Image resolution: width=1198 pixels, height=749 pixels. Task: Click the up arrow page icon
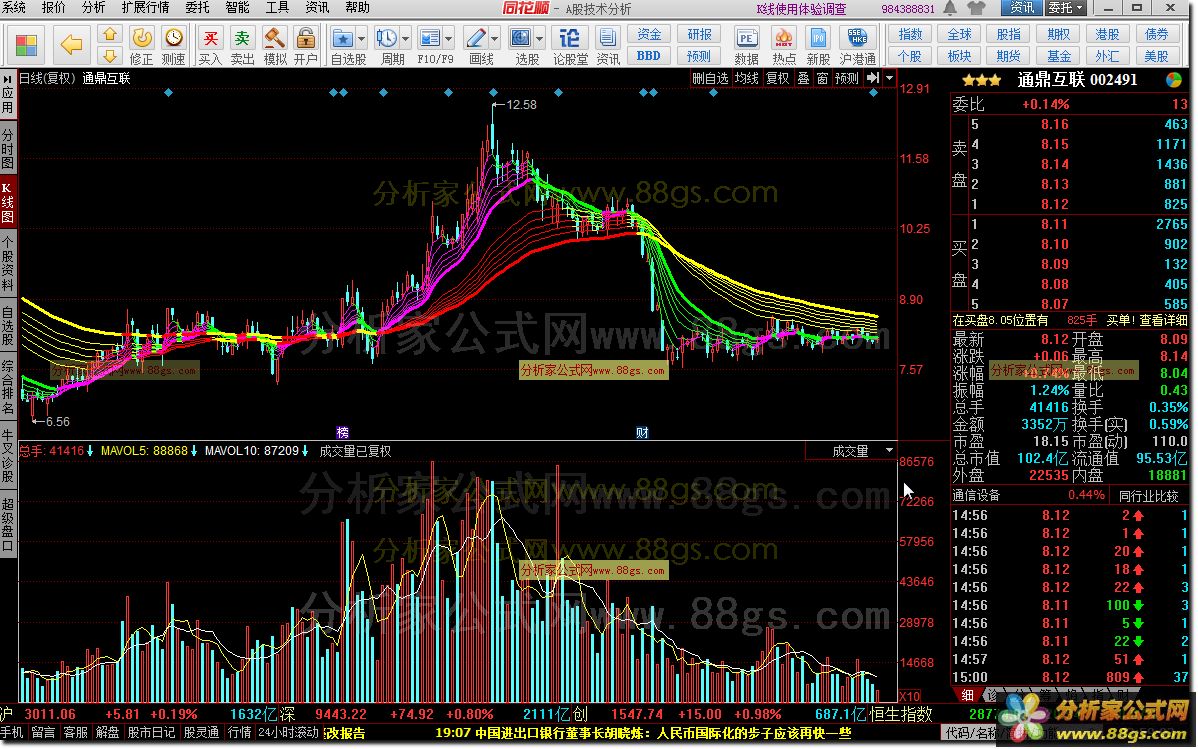pyautogui.click(x=110, y=35)
